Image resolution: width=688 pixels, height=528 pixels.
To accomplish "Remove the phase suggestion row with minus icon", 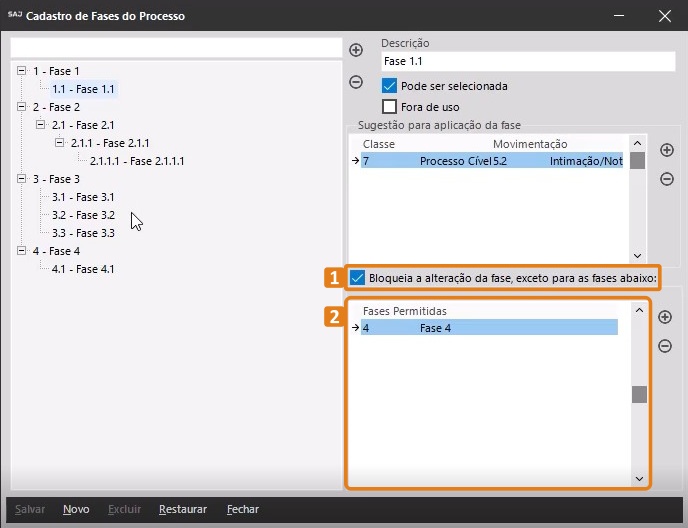I will click(667, 179).
